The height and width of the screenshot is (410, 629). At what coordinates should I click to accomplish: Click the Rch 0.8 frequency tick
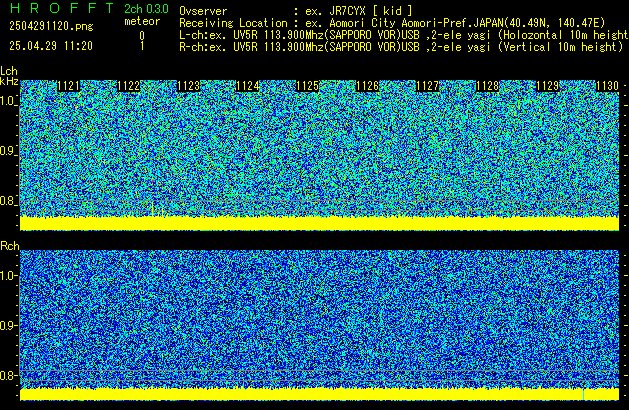8,375
